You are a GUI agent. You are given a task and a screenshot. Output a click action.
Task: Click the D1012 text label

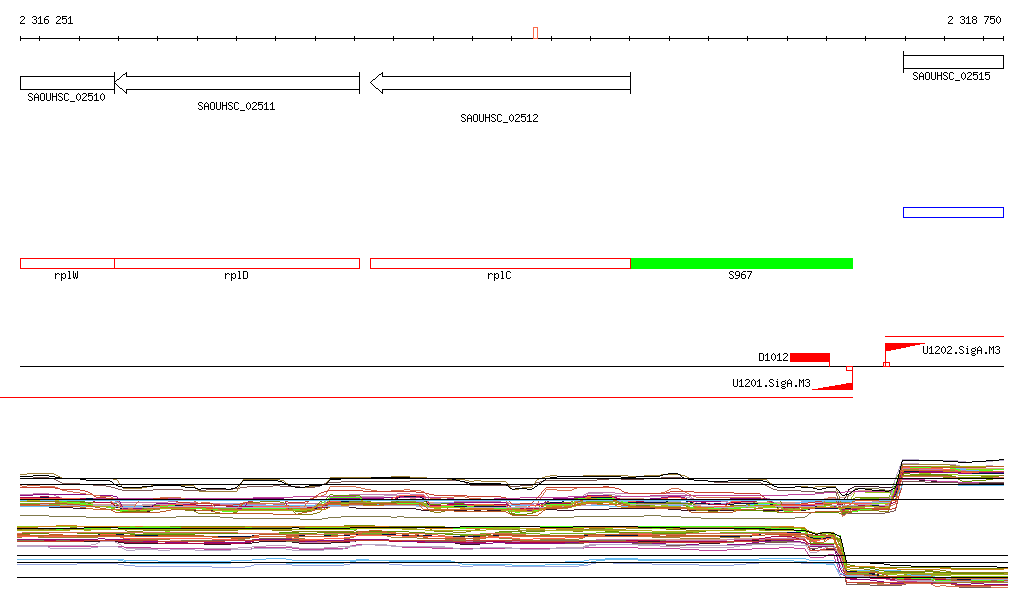[773, 357]
